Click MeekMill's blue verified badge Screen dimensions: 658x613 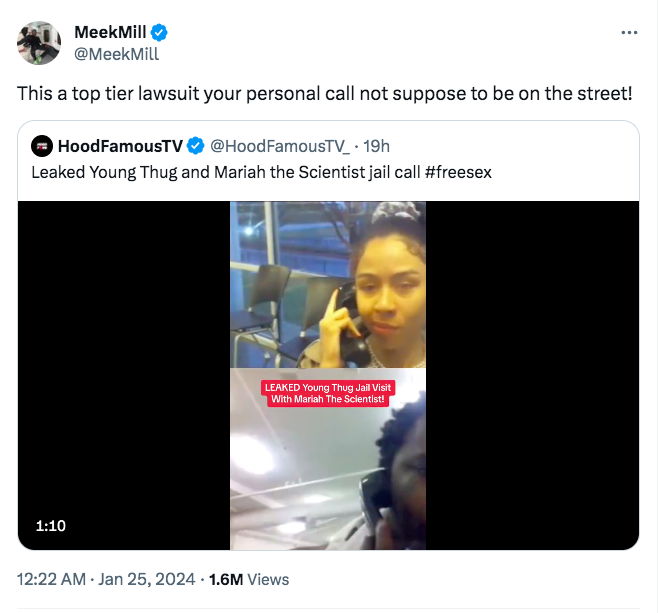coord(157,32)
